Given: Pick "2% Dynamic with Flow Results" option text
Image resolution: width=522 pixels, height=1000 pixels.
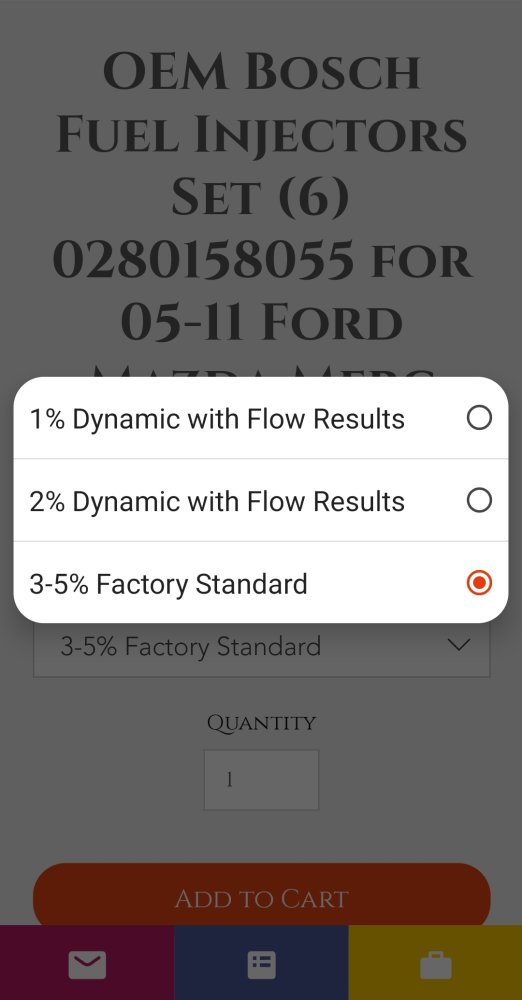Looking at the screenshot, I should (x=217, y=501).
